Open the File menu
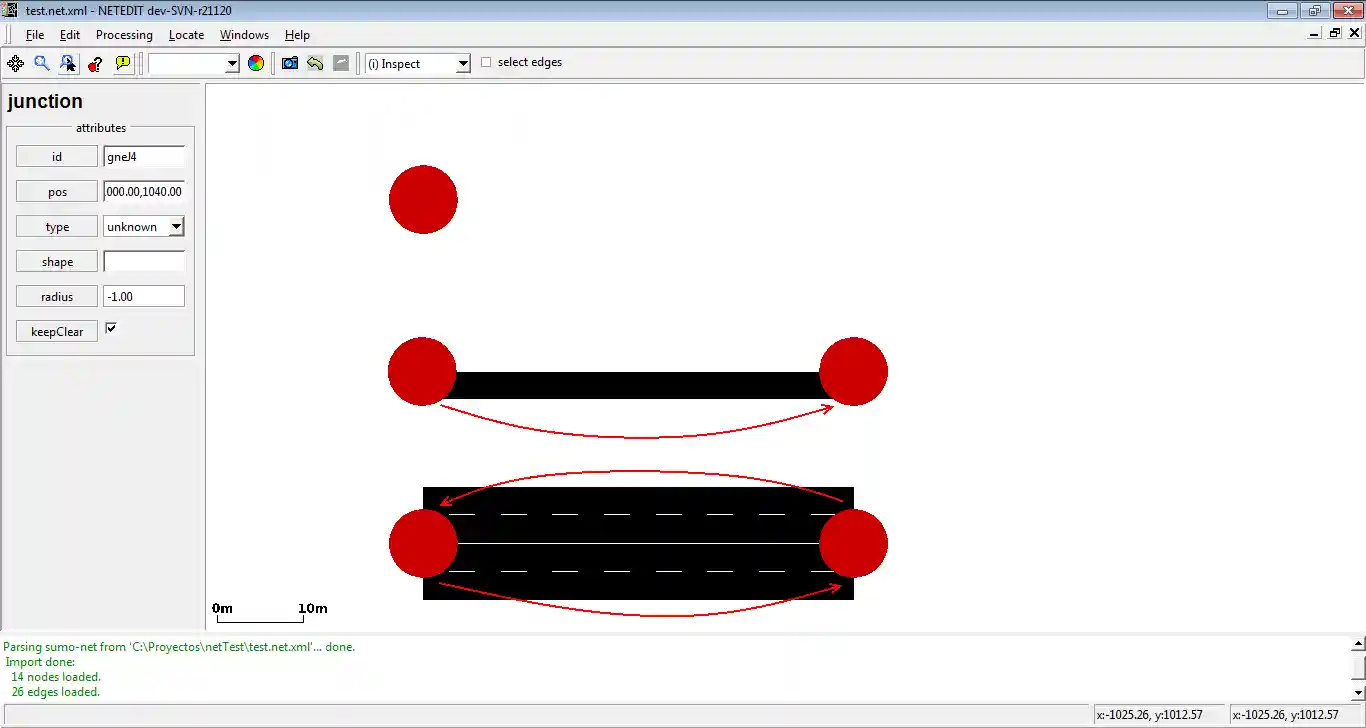Screen dimensions: 1366x728 point(35,35)
